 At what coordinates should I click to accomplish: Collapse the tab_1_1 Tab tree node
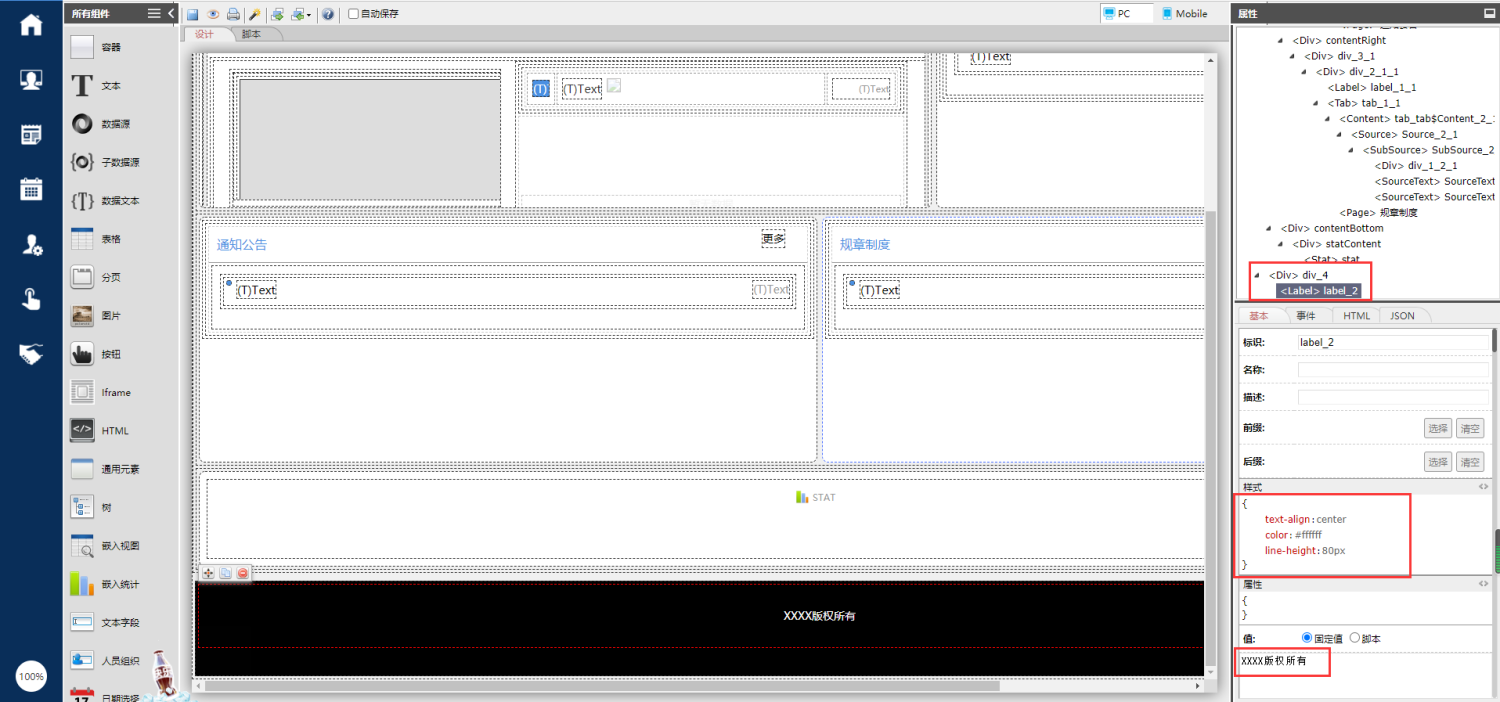[1317, 103]
